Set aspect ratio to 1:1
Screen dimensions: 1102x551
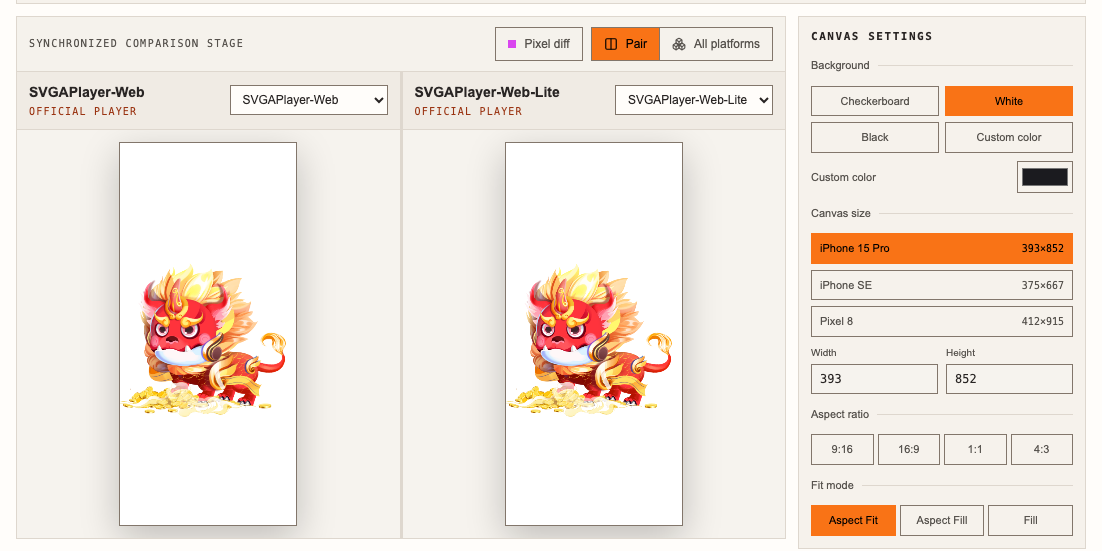[x=975, y=449]
